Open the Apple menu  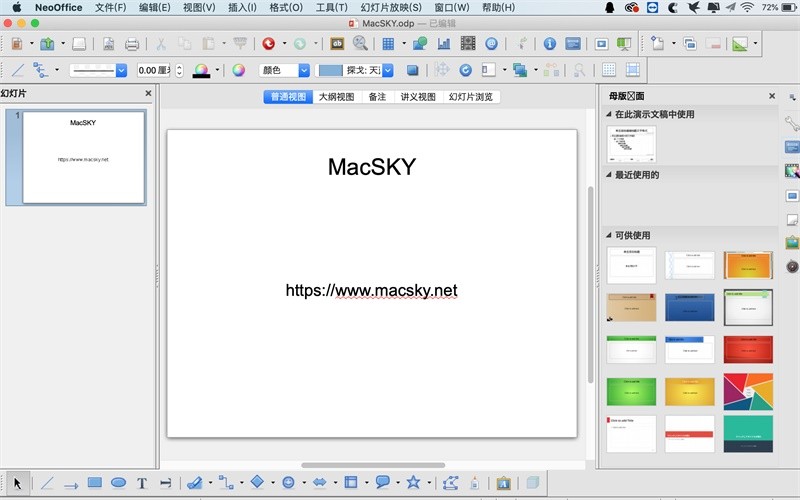(x=17, y=7)
